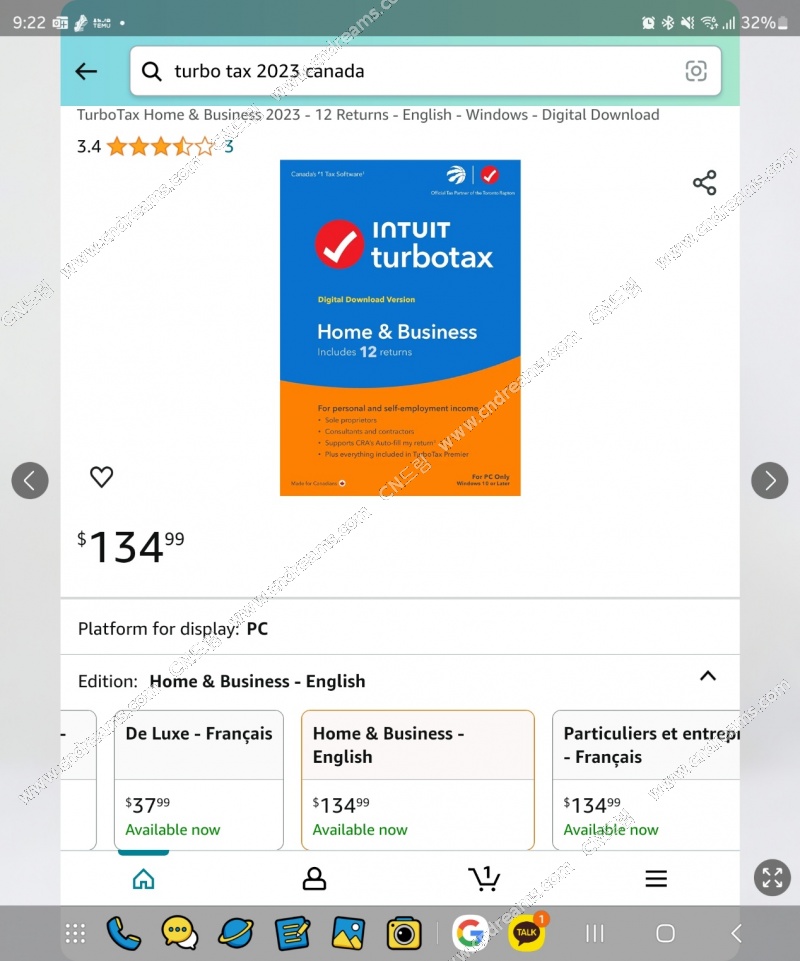Go to next image with right arrow
The width and height of the screenshot is (800, 961).
[769, 480]
